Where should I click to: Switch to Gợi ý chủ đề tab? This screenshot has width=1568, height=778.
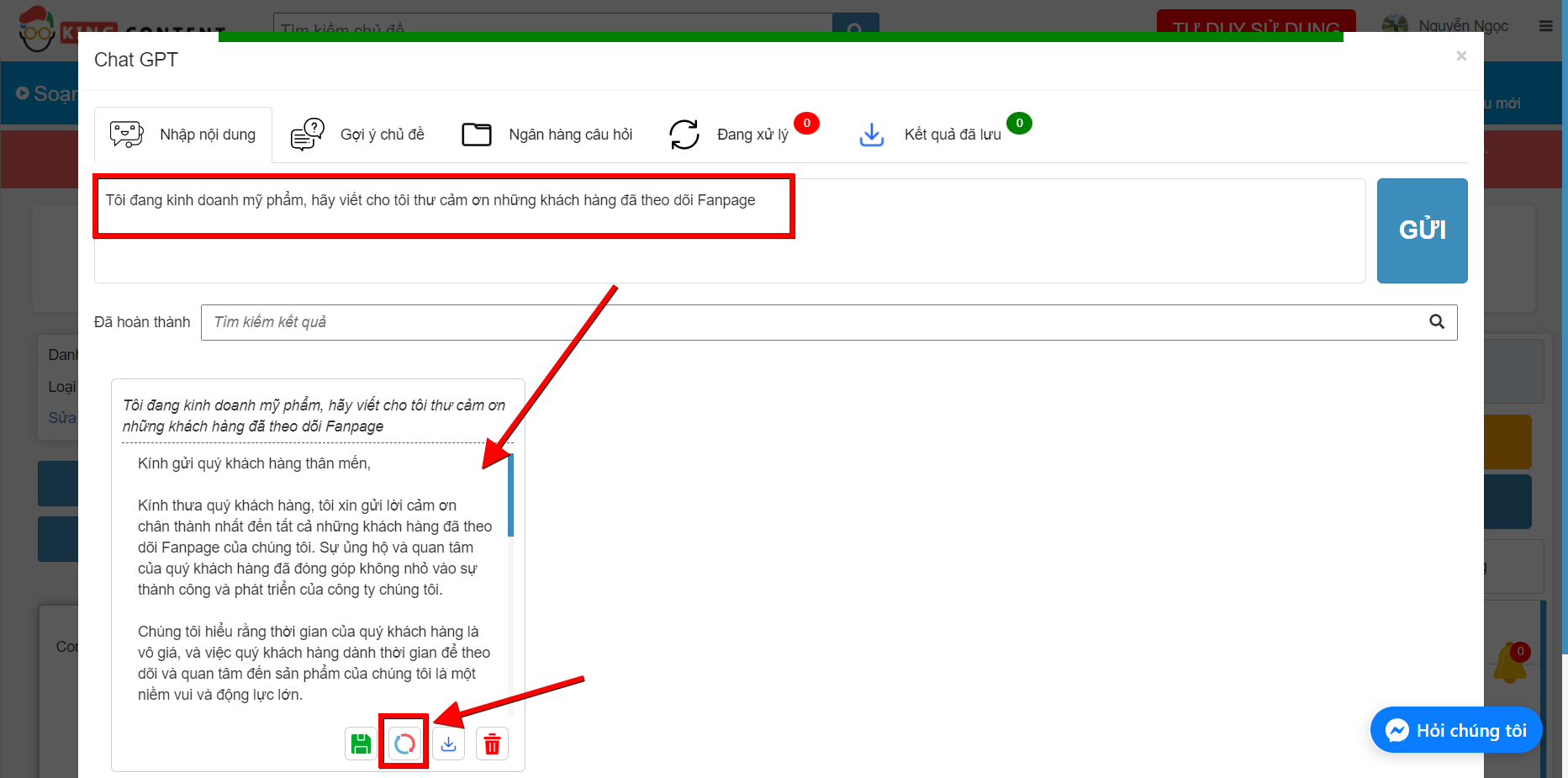pos(357,135)
